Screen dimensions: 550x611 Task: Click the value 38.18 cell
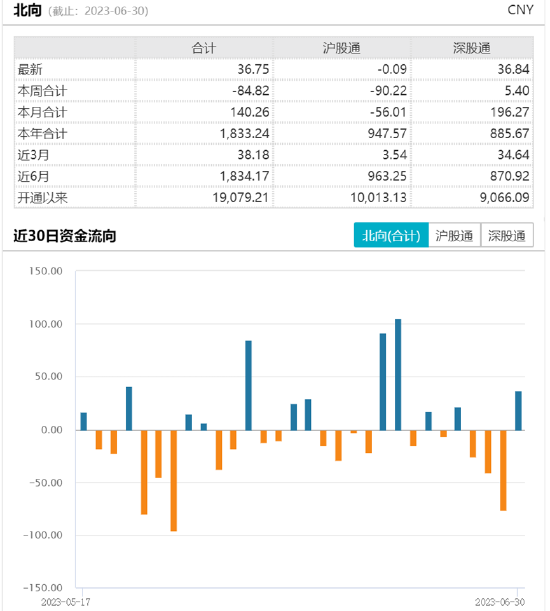click(253, 155)
